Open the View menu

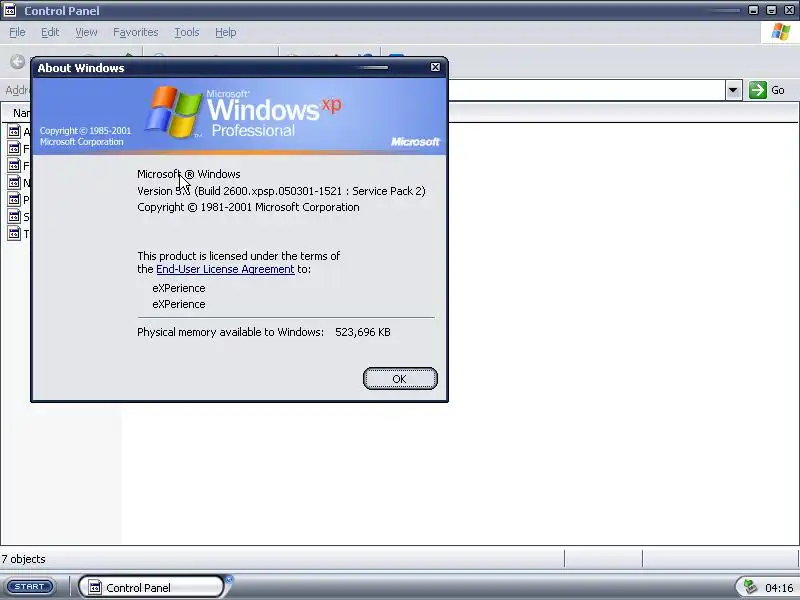click(86, 32)
